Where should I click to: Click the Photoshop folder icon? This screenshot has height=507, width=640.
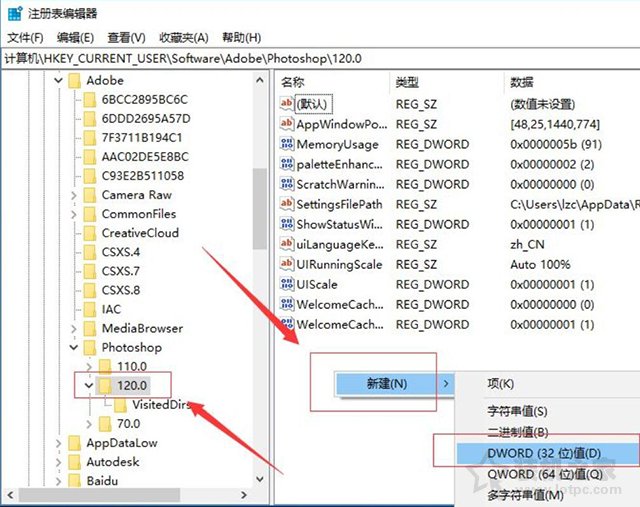tap(89, 348)
